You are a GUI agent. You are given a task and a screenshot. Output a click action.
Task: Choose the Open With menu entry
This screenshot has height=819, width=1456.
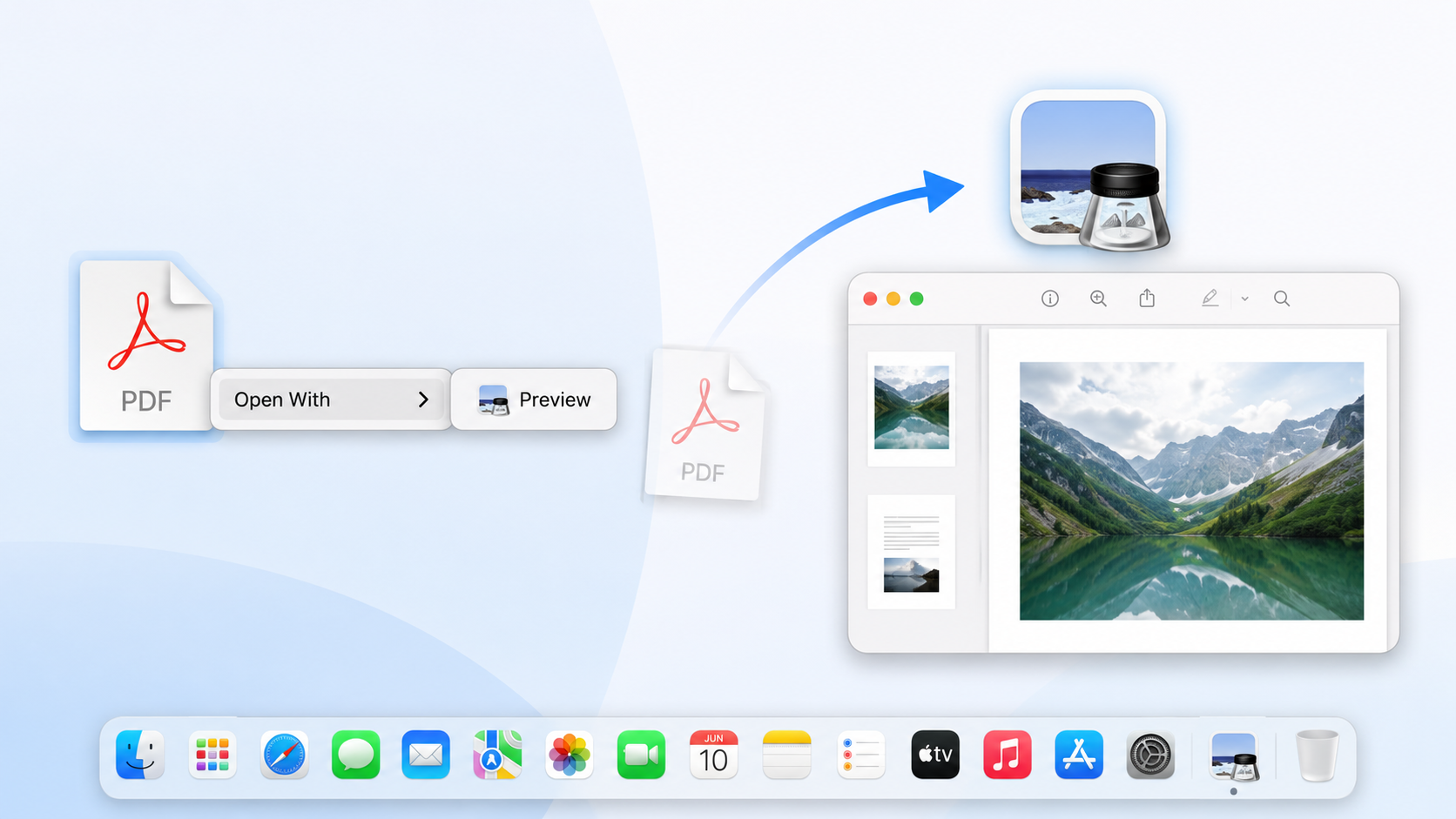tap(331, 399)
